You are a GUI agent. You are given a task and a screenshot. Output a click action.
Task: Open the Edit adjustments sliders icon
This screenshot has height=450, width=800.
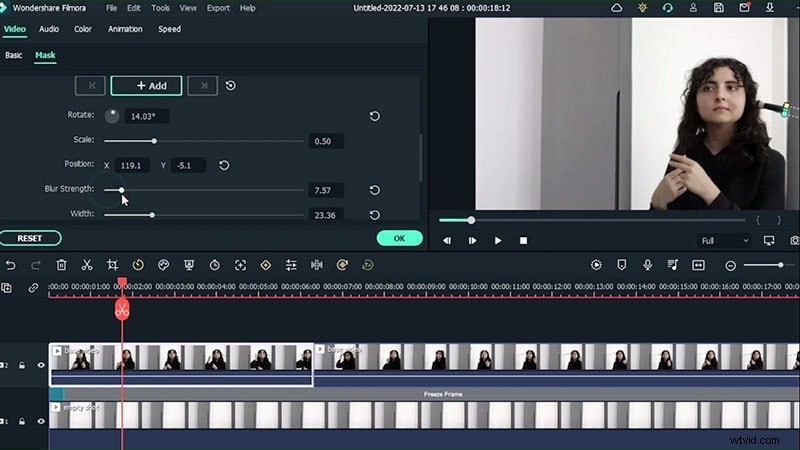(x=291, y=265)
